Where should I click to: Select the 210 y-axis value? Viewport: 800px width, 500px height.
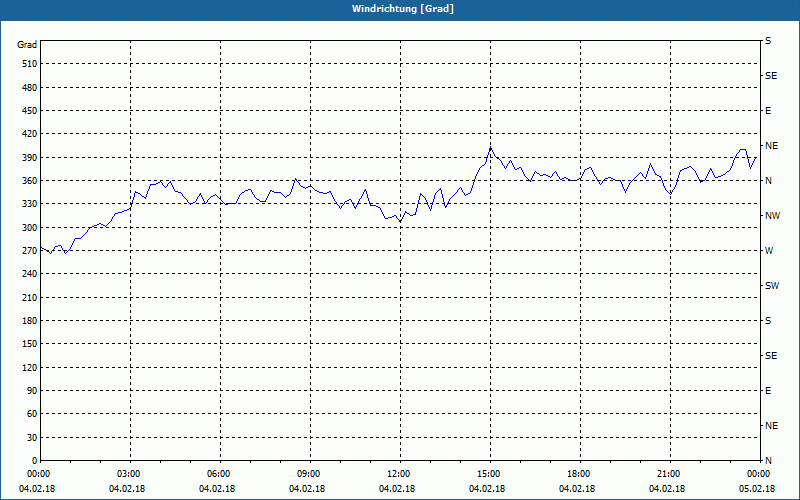29,297
